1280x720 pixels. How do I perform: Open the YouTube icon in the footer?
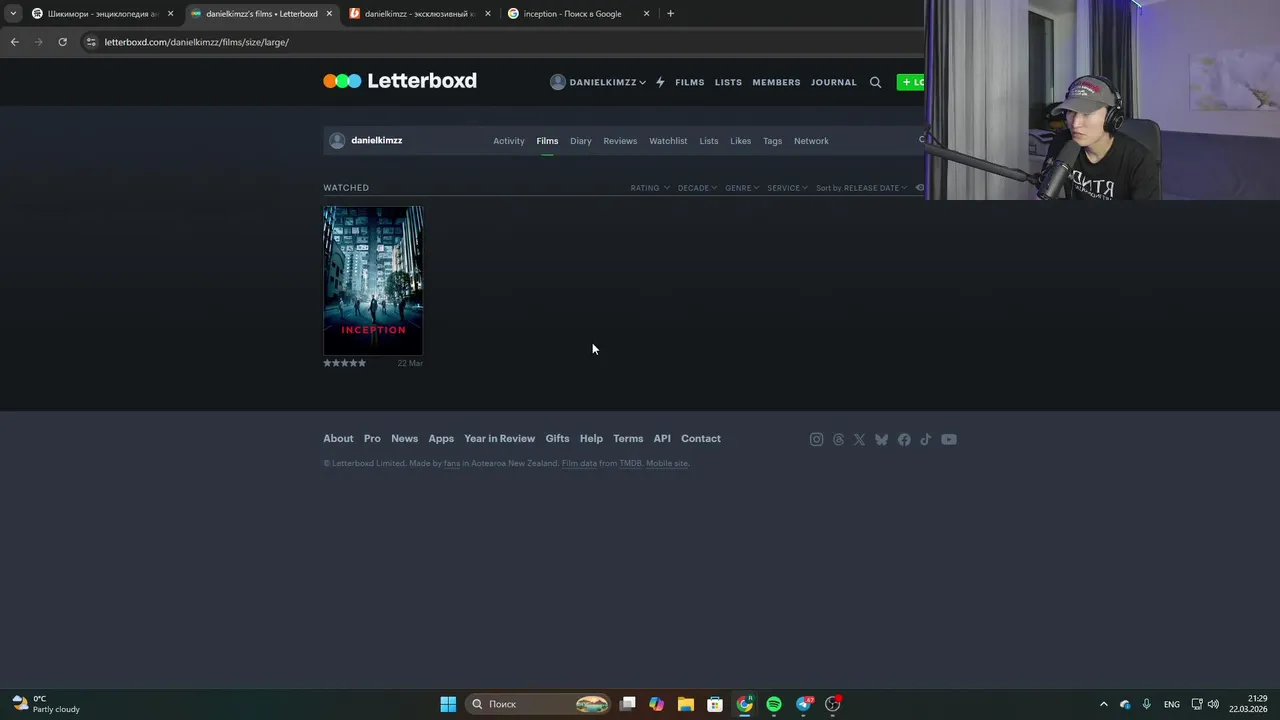[x=948, y=439]
